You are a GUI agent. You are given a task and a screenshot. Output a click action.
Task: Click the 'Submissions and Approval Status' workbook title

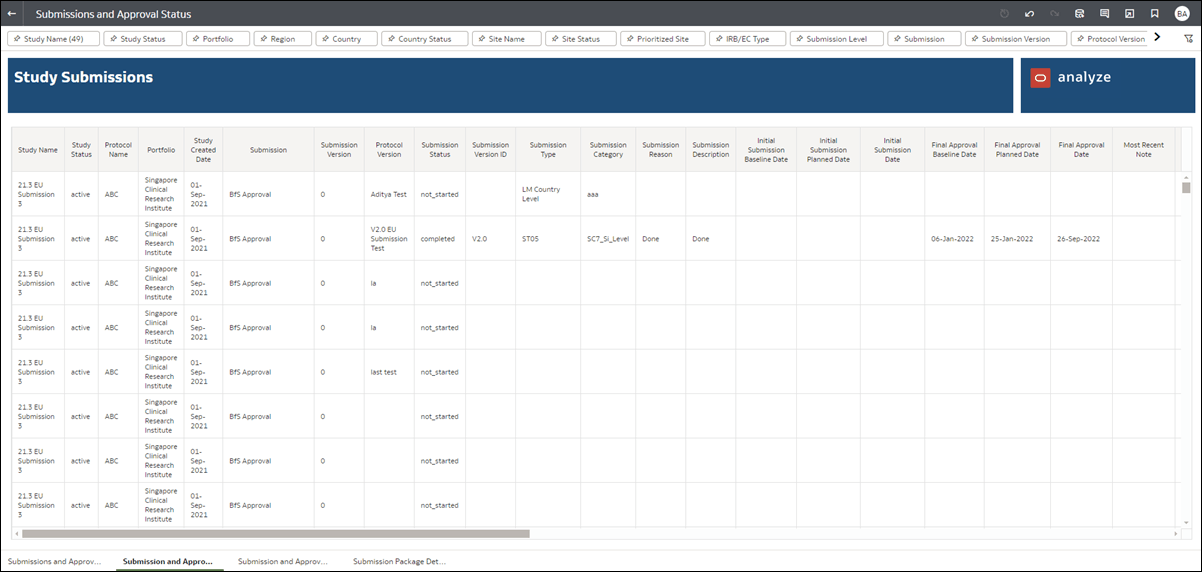tap(113, 14)
